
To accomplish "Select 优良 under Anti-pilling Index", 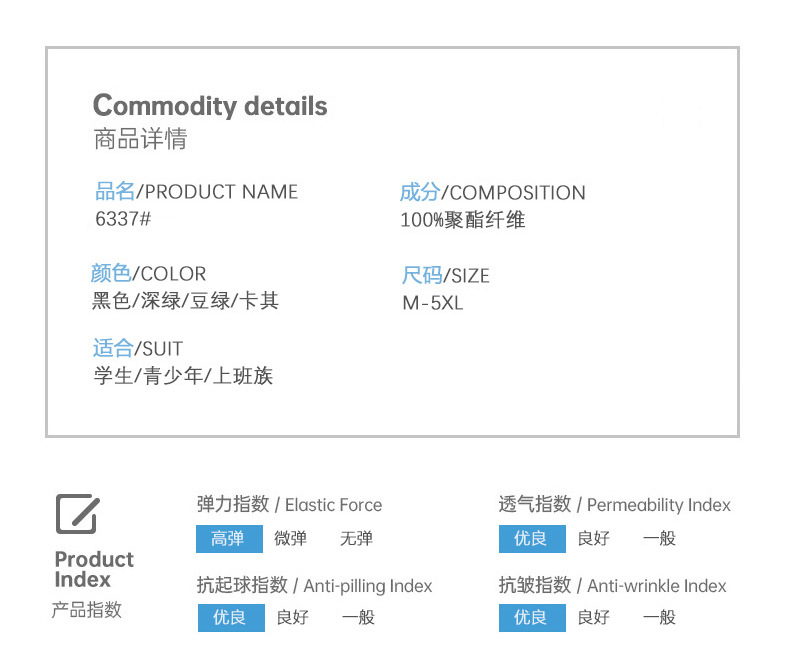I will pos(231,618).
